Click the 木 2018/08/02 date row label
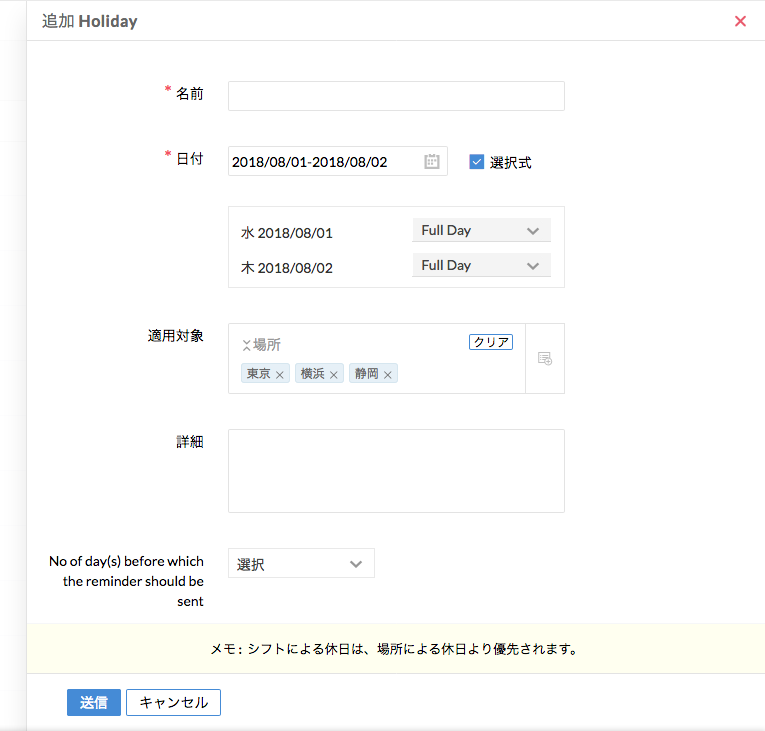 click(287, 268)
